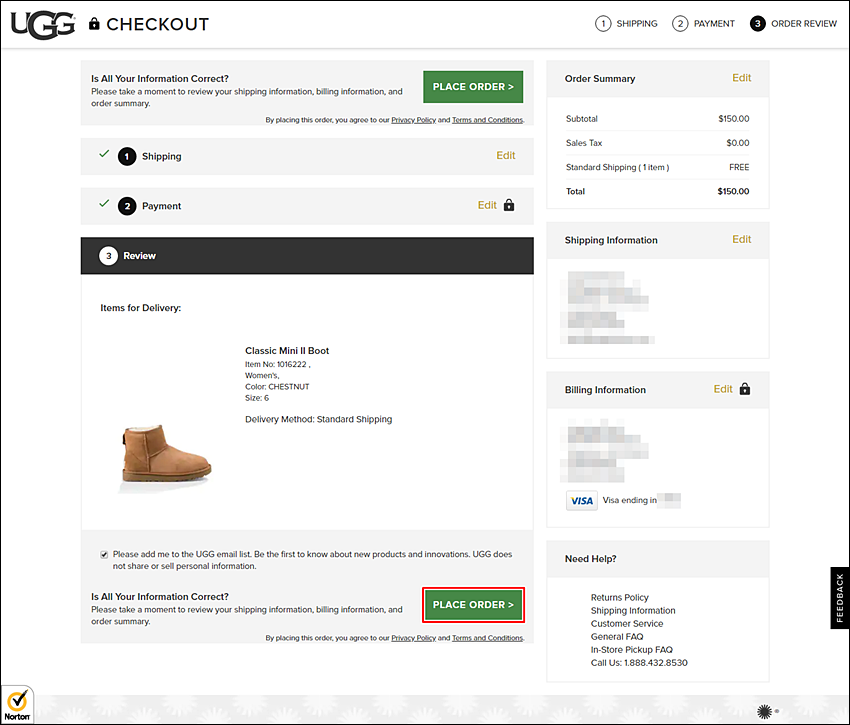The height and width of the screenshot is (725, 850).
Task: Edit the Billing Information panel
Action: tap(723, 389)
